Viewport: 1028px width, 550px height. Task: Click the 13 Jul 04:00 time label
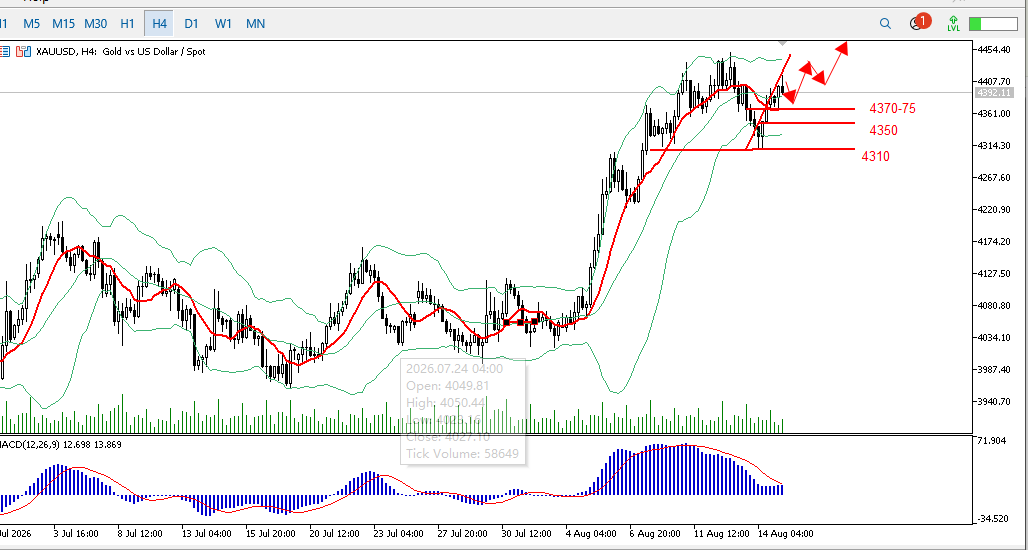tap(207, 534)
